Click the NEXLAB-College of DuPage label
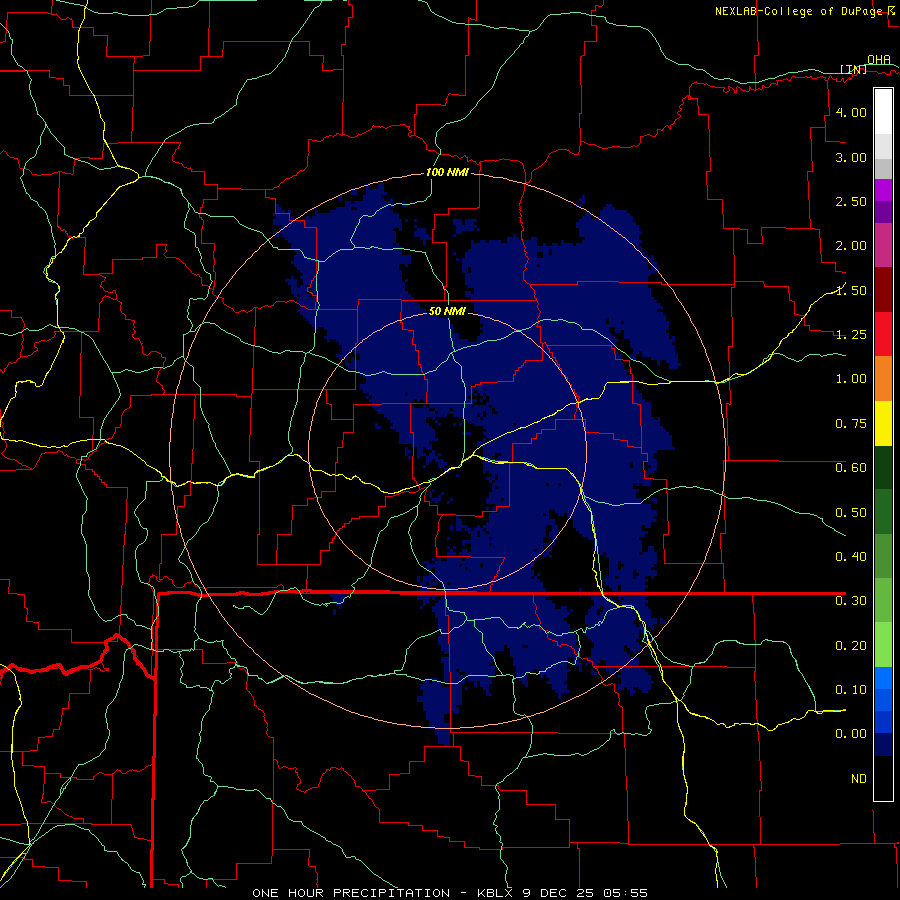The image size is (900, 900). [x=798, y=11]
